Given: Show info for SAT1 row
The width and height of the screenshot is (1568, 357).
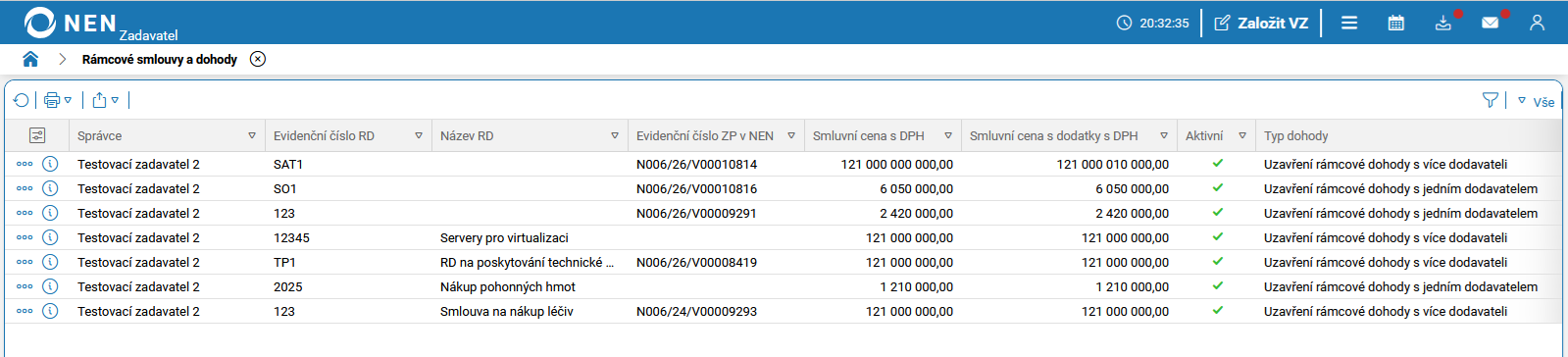Looking at the screenshot, I should tap(50, 164).
